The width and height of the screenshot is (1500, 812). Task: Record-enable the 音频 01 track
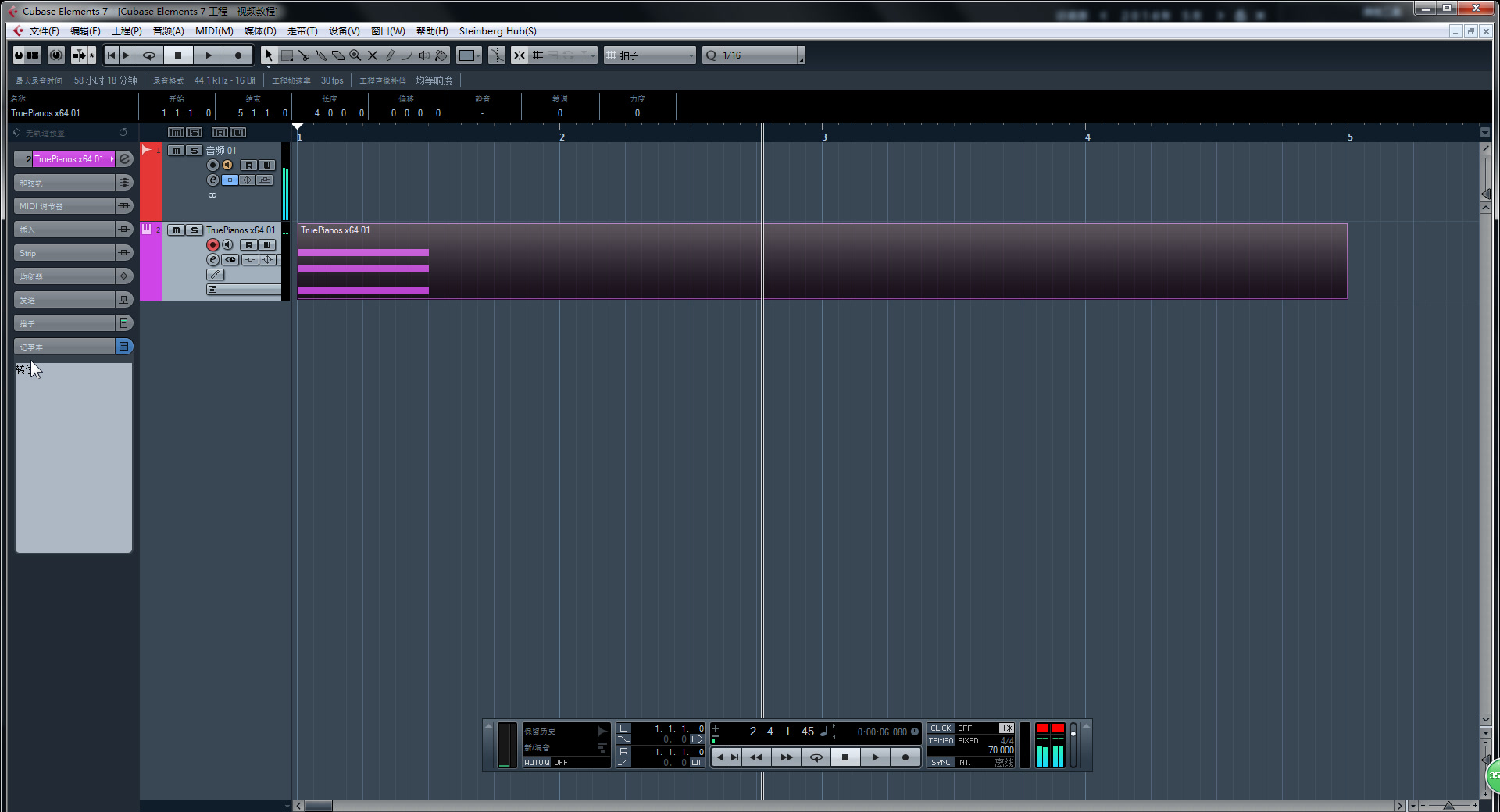pos(212,166)
